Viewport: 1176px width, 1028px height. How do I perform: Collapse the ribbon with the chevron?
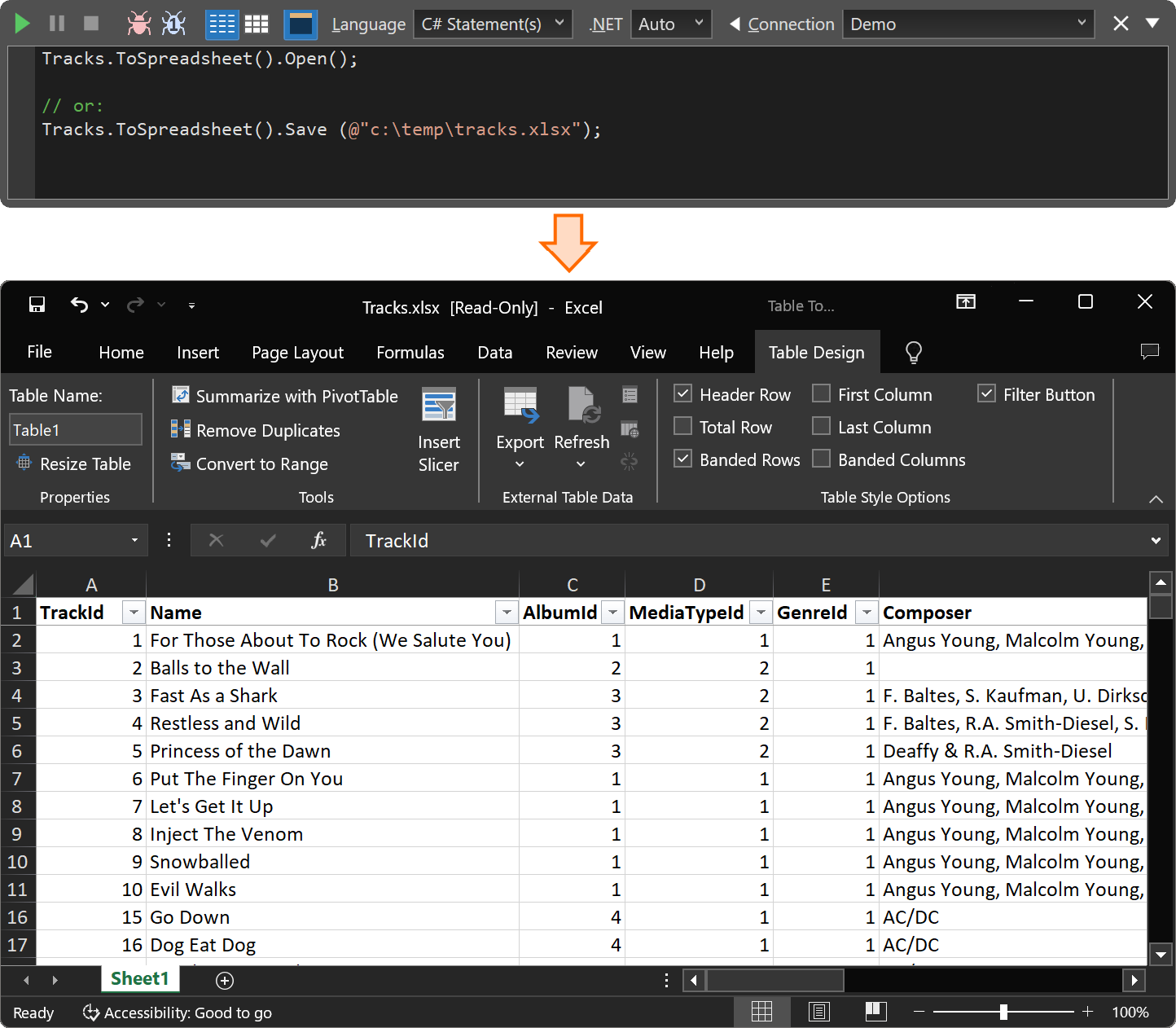1156,499
